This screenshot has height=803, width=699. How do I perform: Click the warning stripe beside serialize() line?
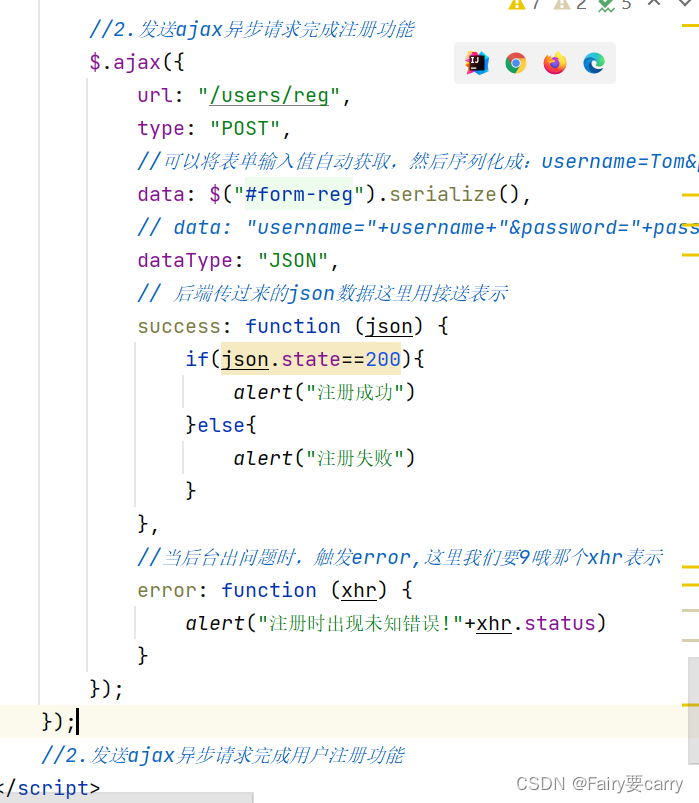coord(690,195)
